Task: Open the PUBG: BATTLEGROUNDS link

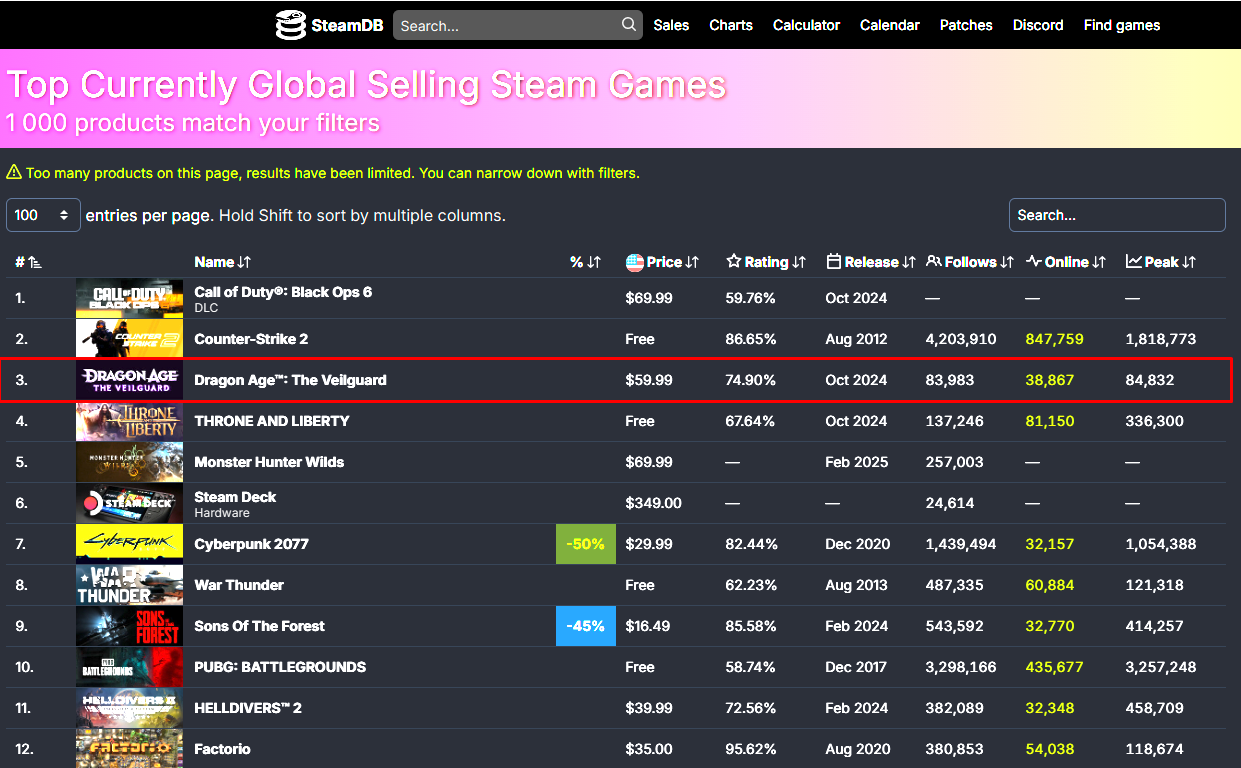Action: click(x=280, y=667)
